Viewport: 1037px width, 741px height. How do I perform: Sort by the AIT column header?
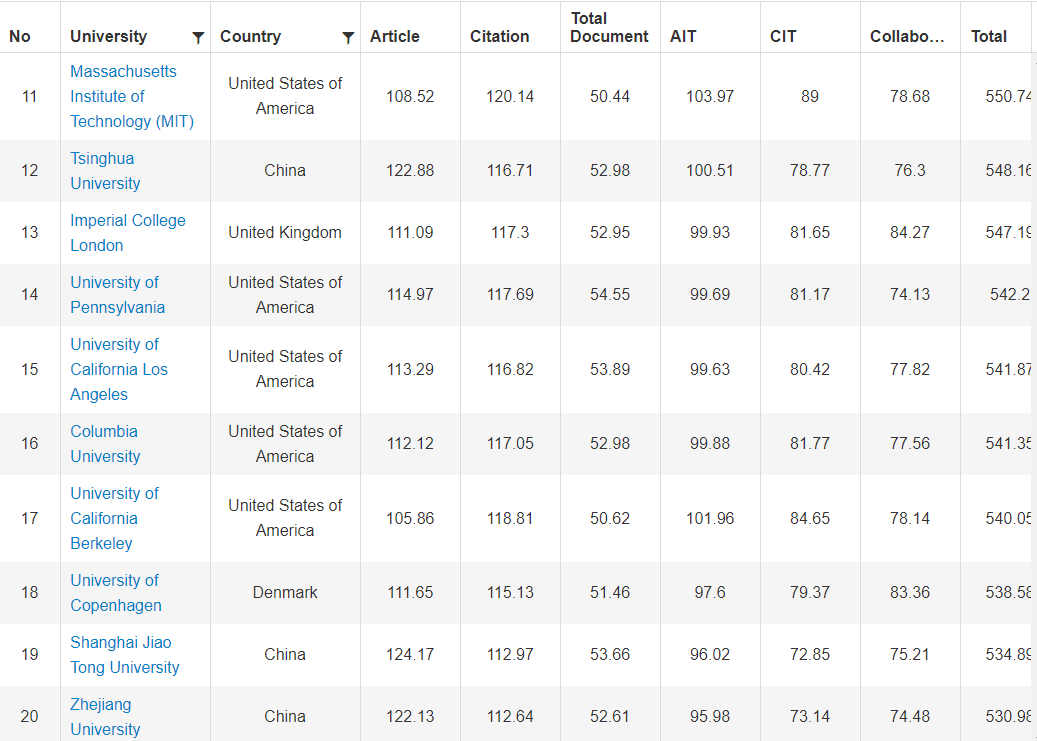pyautogui.click(x=683, y=36)
